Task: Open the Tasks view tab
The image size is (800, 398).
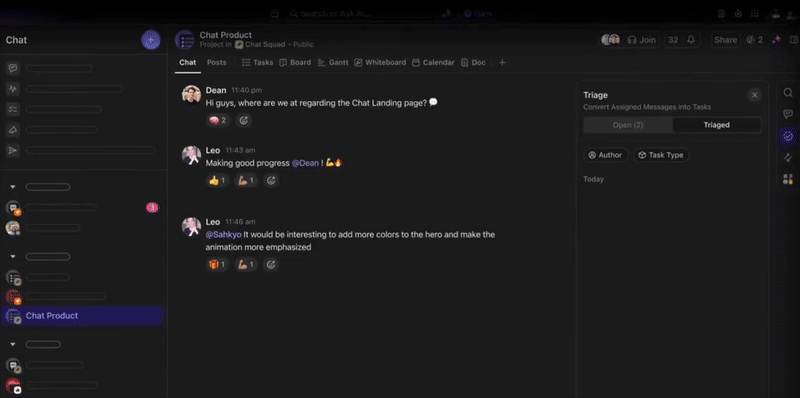Action: (258, 62)
